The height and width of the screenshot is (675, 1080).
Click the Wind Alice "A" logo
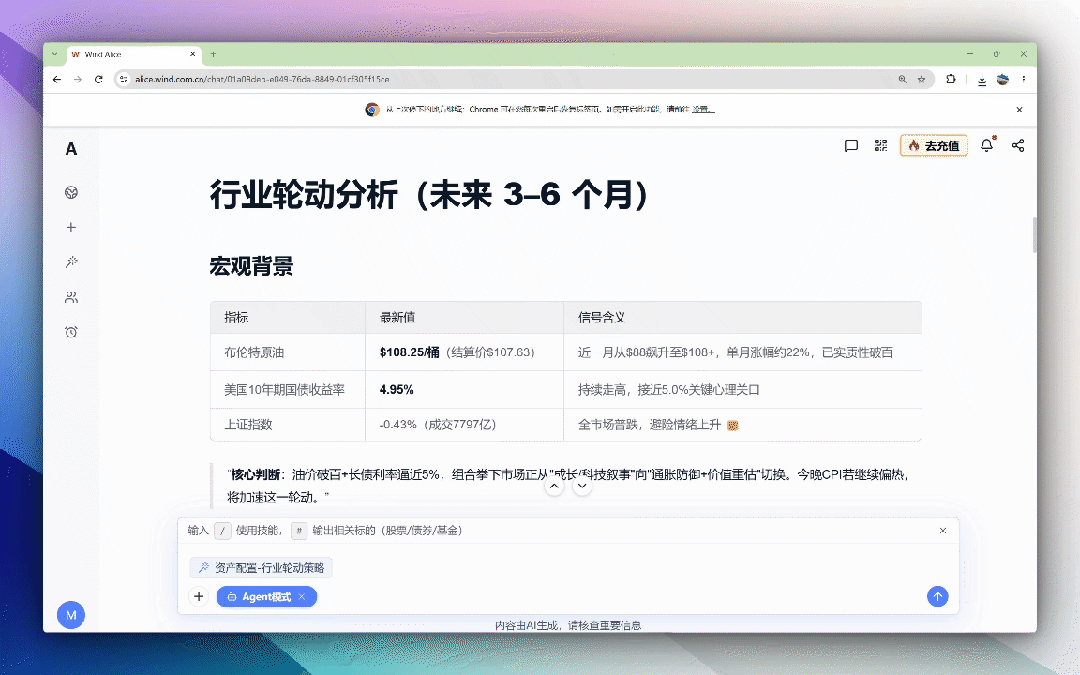[71, 149]
